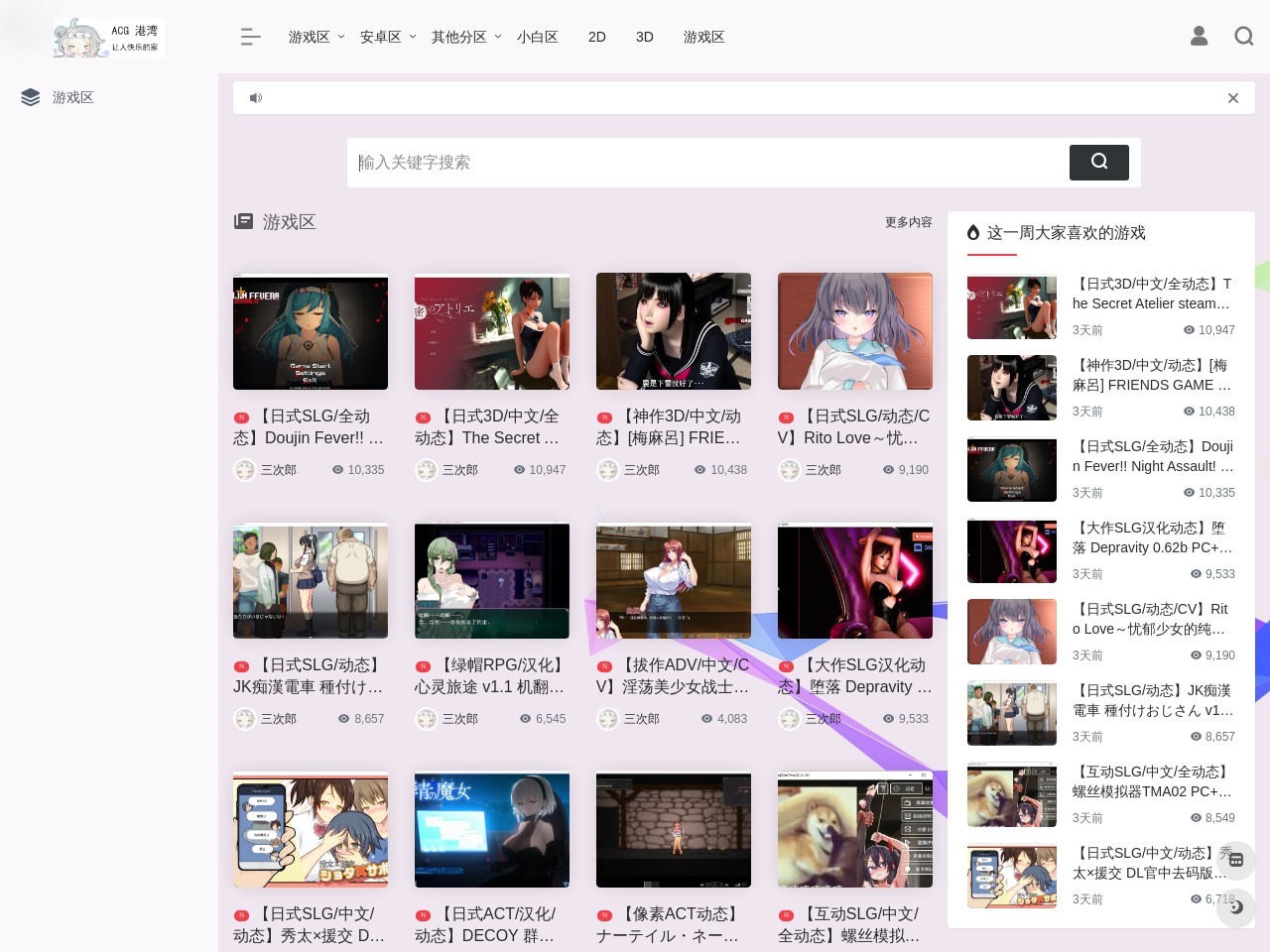Expand the 安卓区 dropdown menu
This screenshot has height=952, width=1270.
(x=388, y=37)
